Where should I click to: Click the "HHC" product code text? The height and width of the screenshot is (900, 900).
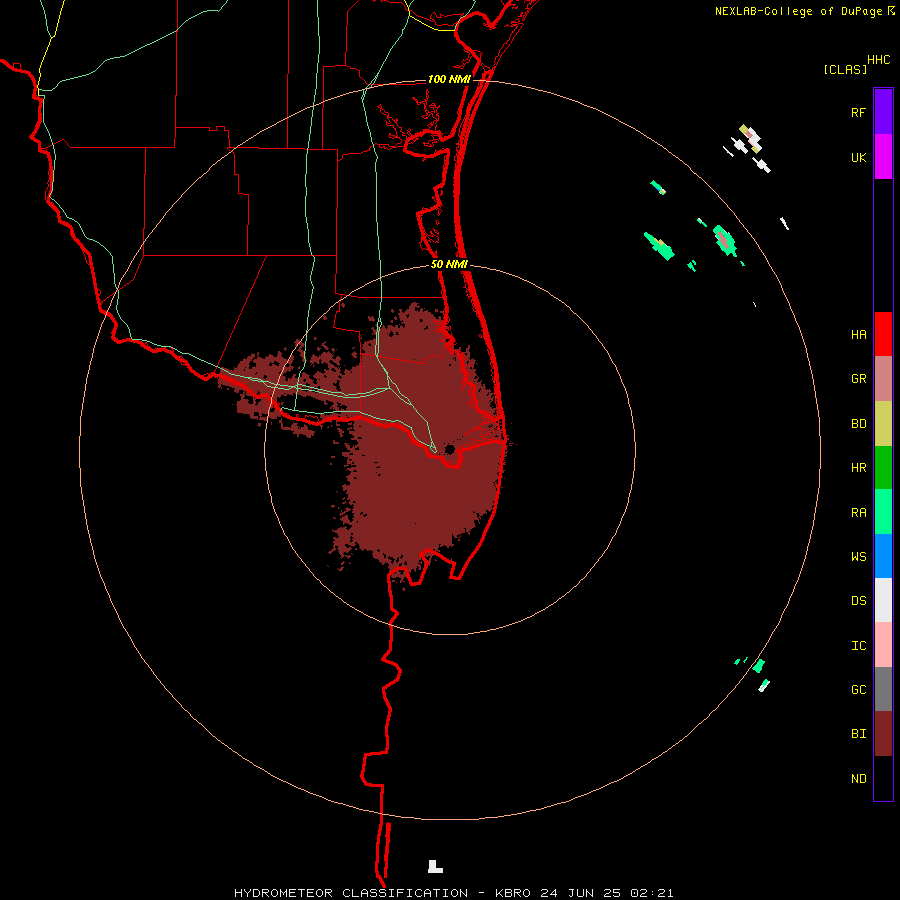click(x=878, y=60)
